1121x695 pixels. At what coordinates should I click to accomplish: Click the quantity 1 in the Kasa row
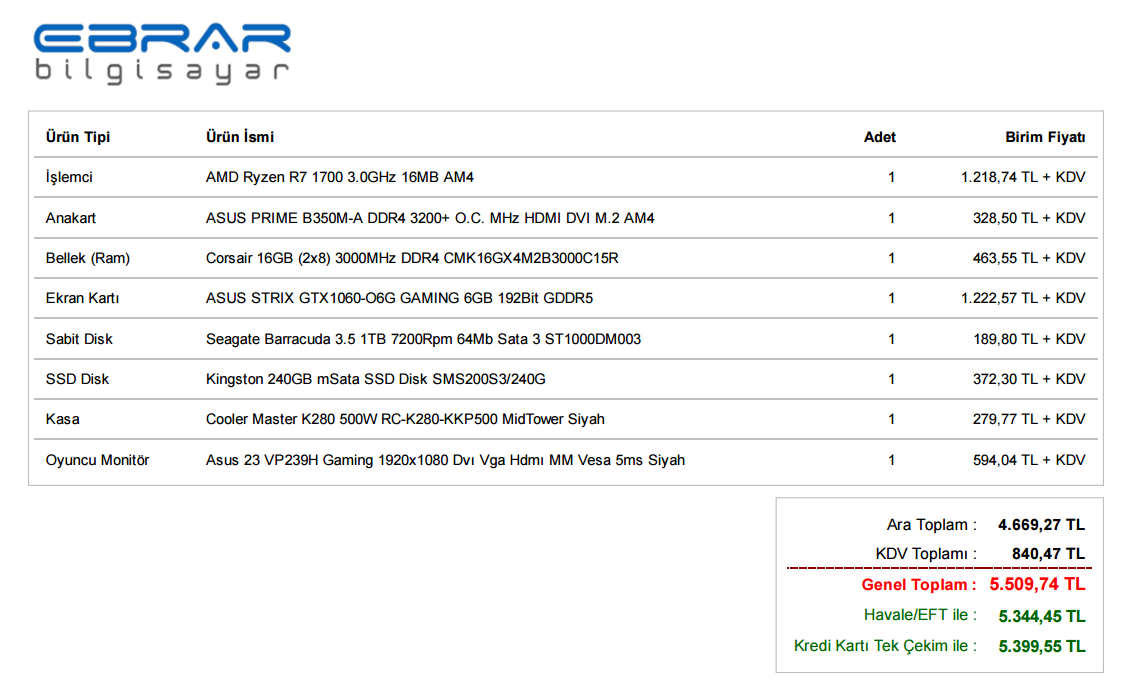click(892, 419)
